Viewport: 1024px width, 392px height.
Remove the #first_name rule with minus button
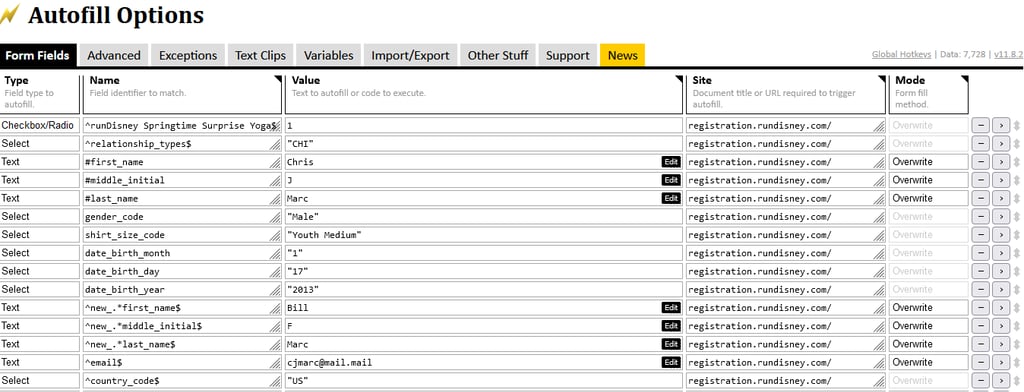tap(980, 162)
